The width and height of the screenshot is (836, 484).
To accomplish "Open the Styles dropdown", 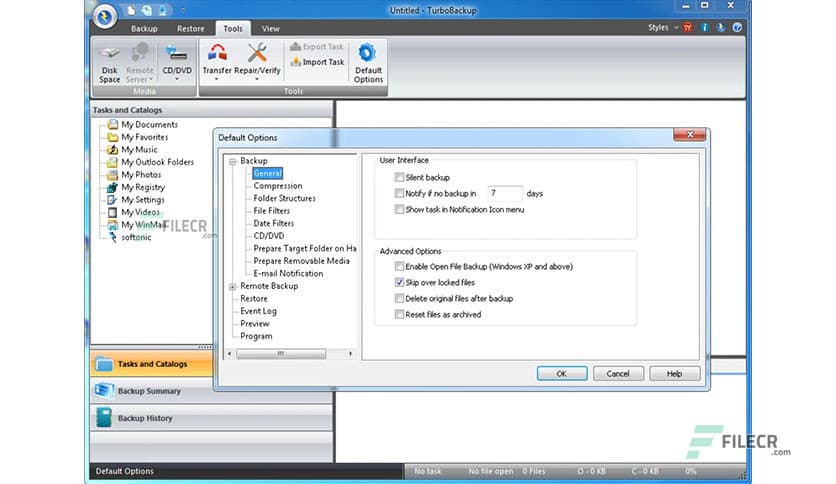I will pos(663,27).
